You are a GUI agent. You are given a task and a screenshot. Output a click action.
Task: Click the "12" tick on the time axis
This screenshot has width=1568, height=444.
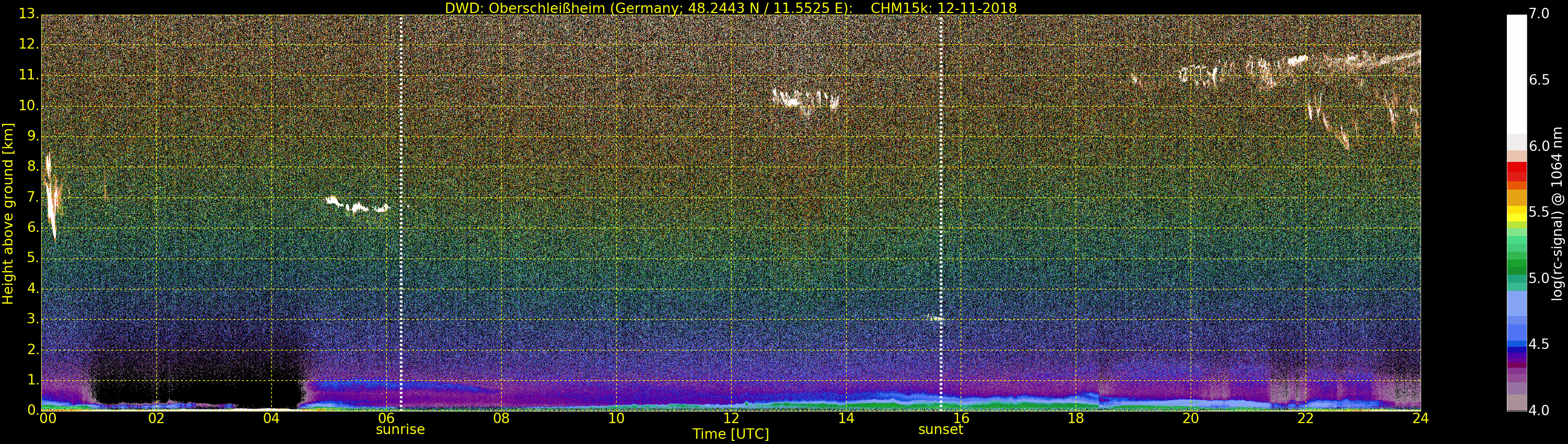click(731, 418)
